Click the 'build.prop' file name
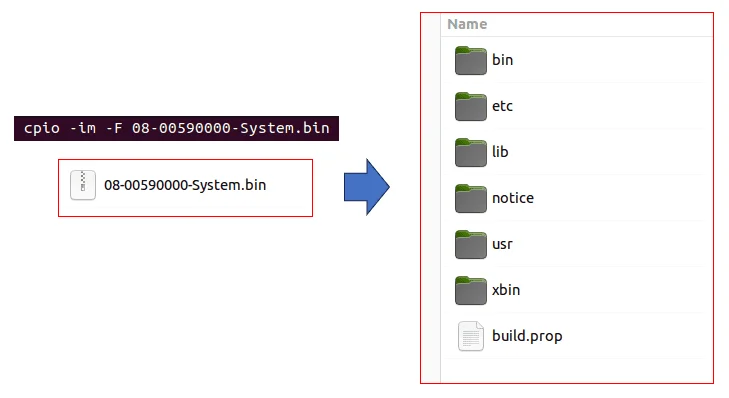Image resolution: width=729 pixels, height=398 pixels. 527,336
